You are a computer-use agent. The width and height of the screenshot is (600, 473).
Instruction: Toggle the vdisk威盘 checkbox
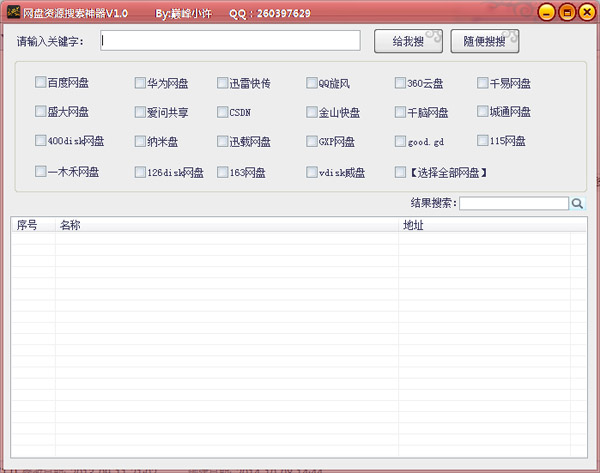(x=311, y=172)
